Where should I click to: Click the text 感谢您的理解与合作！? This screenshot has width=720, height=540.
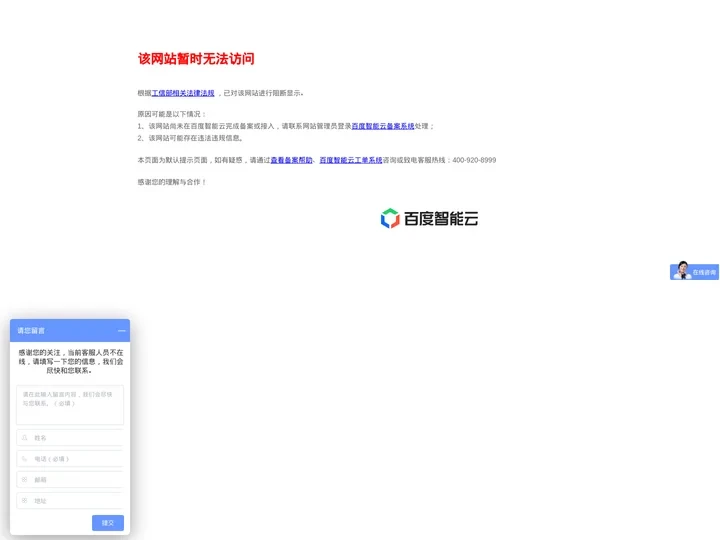click(x=172, y=182)
